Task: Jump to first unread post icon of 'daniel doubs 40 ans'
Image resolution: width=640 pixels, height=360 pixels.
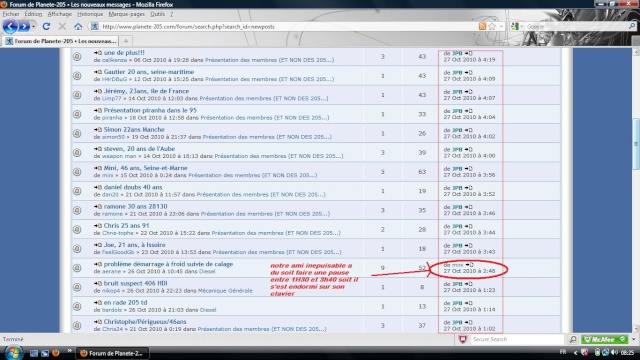Action: [x=98, y=187]
